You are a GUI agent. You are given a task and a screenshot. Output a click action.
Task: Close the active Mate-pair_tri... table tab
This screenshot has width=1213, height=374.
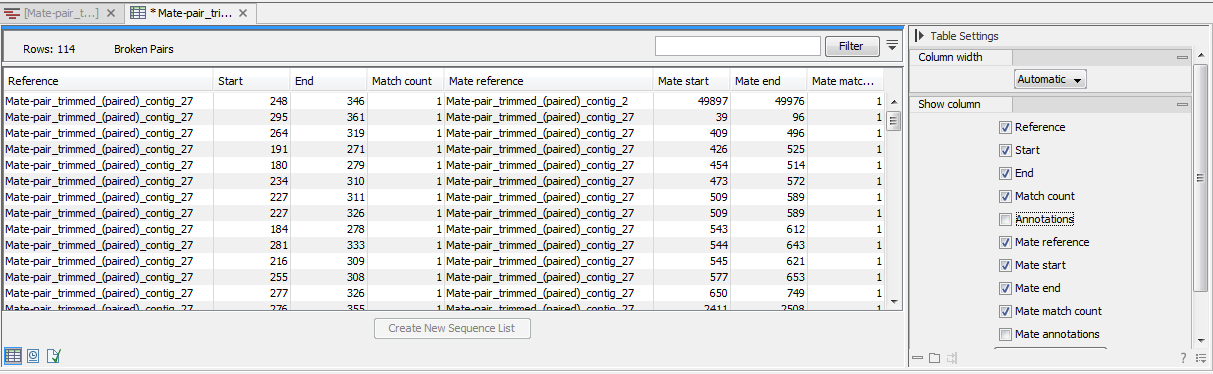click(242, 14)
